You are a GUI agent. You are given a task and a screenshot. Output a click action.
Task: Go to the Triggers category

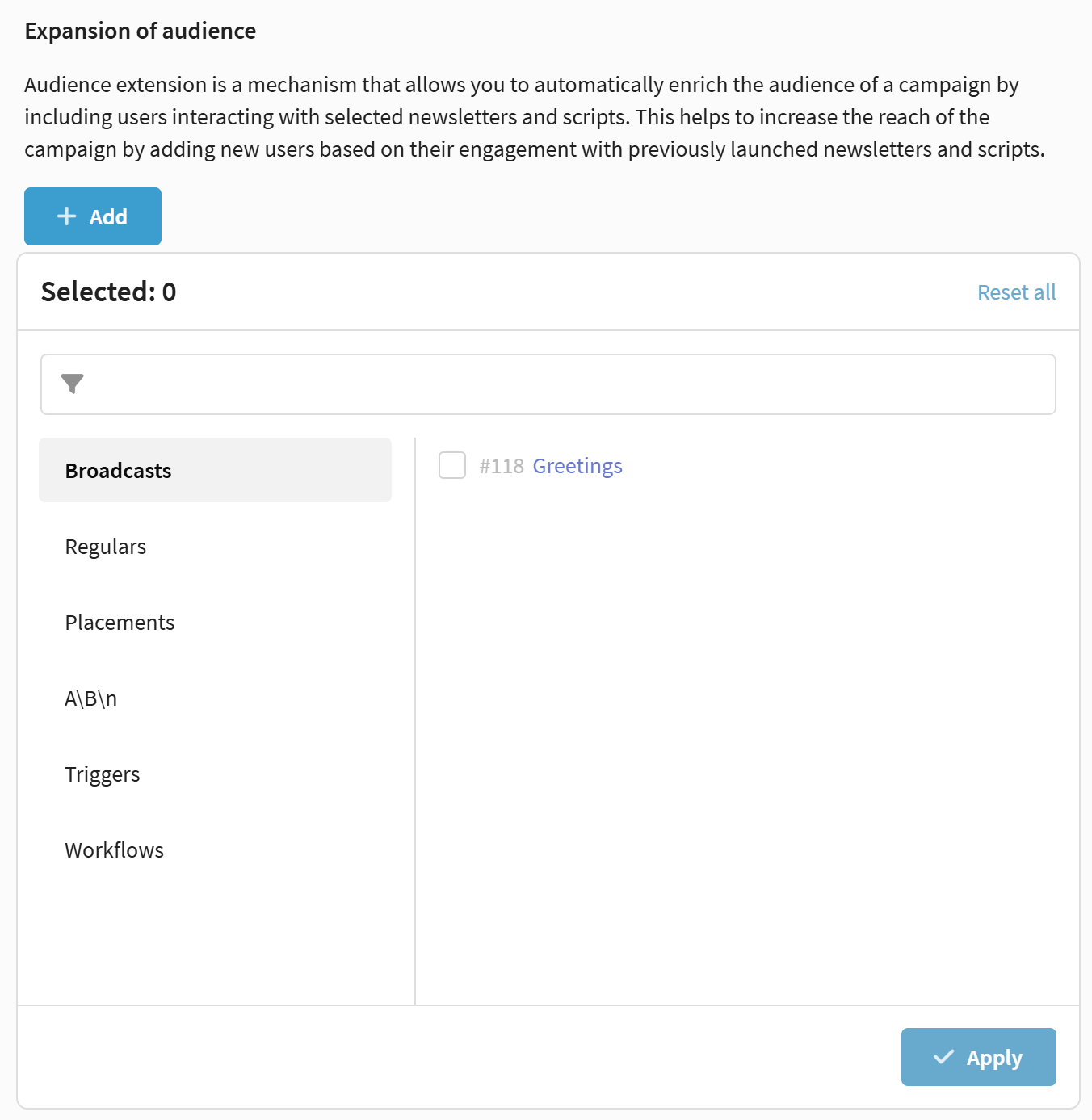(103, 774)
